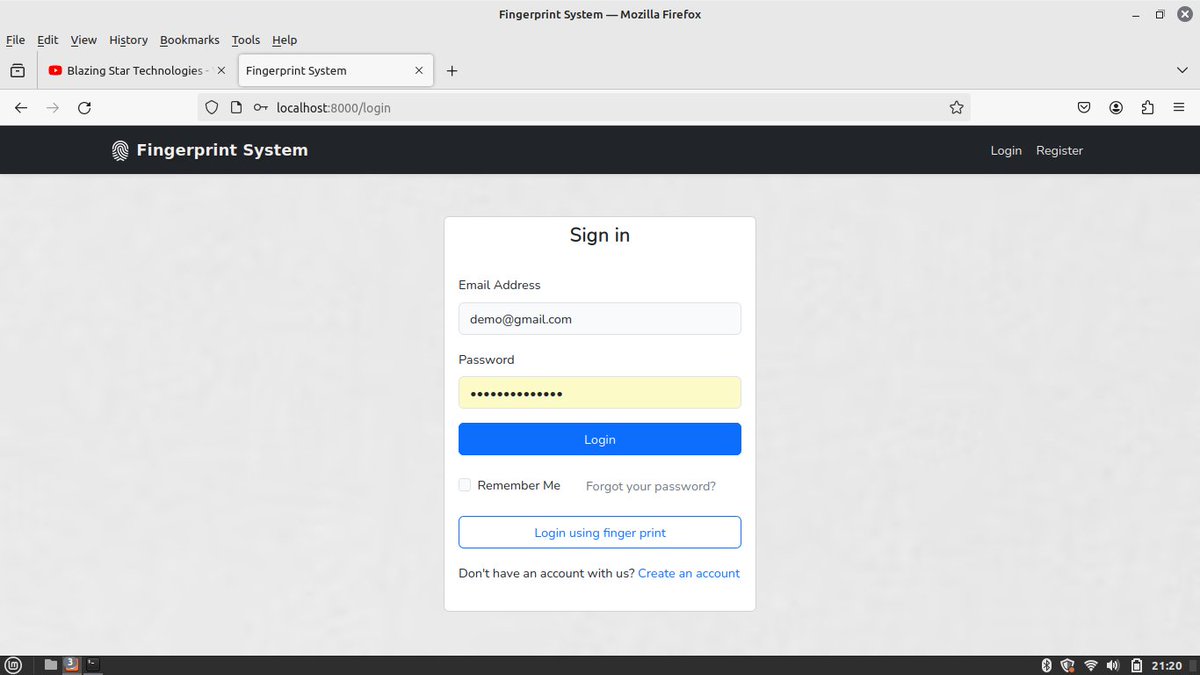1200x675 pixels.
Task: Click the page info icon in address bar
Action: 236,108
